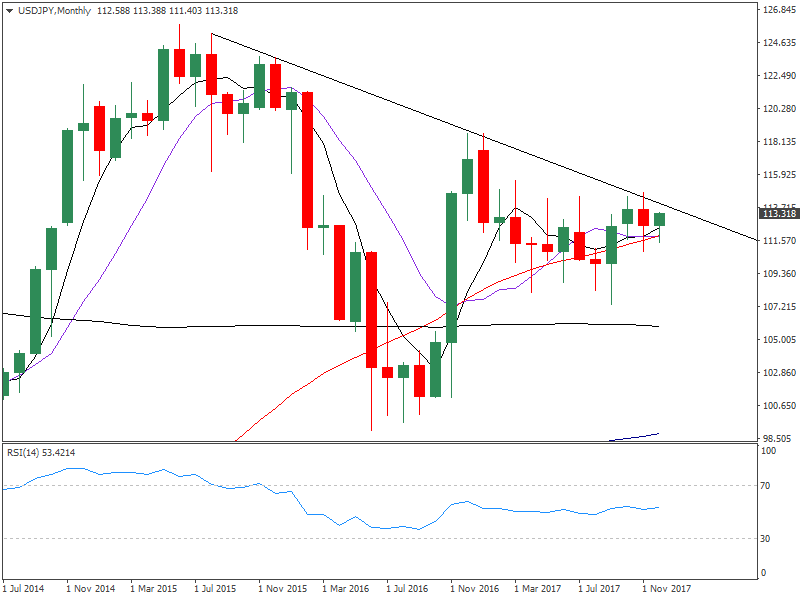
Task: Click the RSI(14) 53.4214 indicator label
Action: tap(41, 453)
